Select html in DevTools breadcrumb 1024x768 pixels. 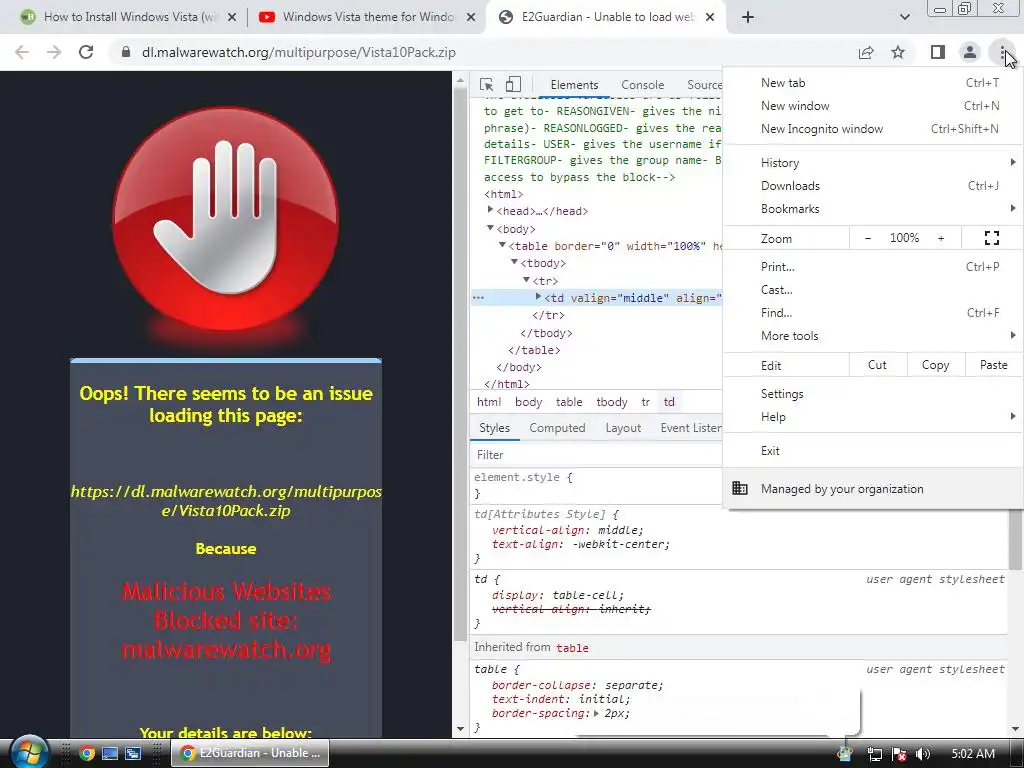tap(489, 402)
